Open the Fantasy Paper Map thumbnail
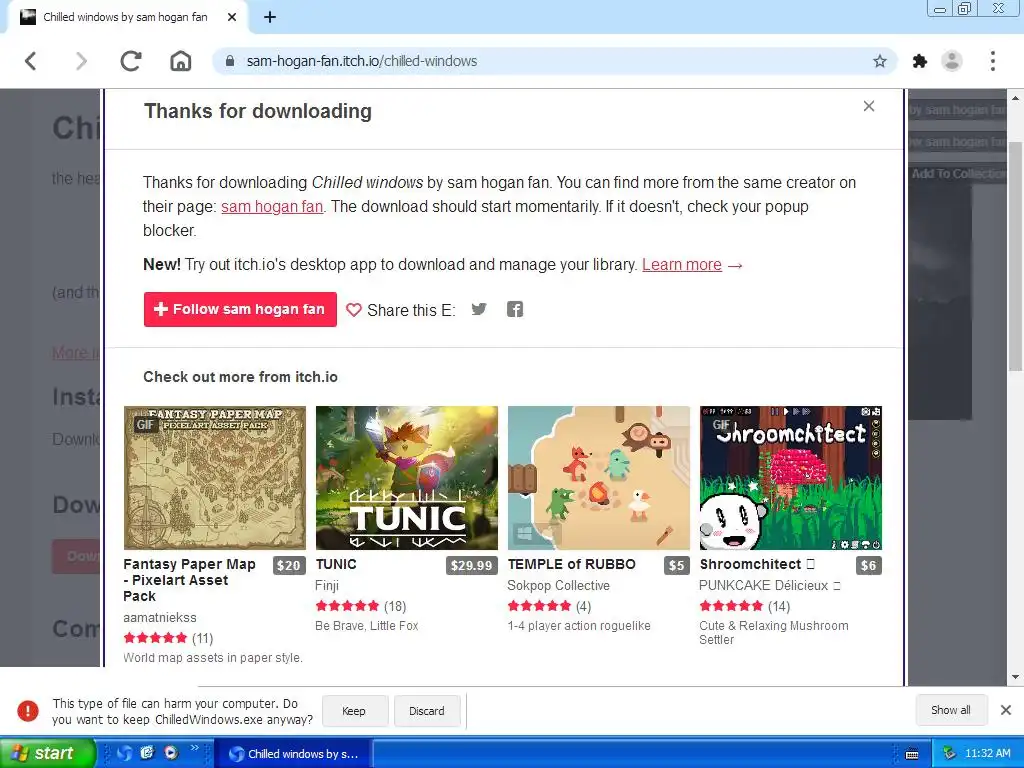The height and width of the screenshot is (768, 1024). (215, 477)
